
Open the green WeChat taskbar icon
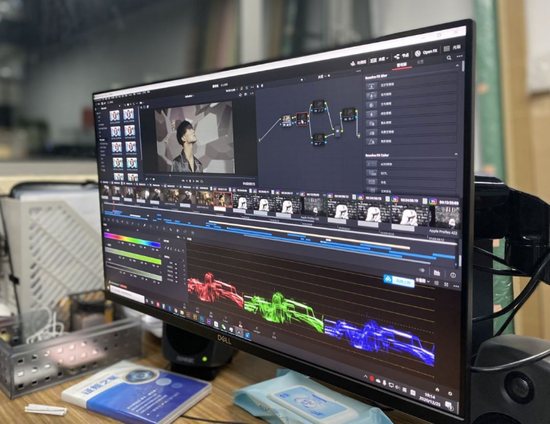point(223,327)
